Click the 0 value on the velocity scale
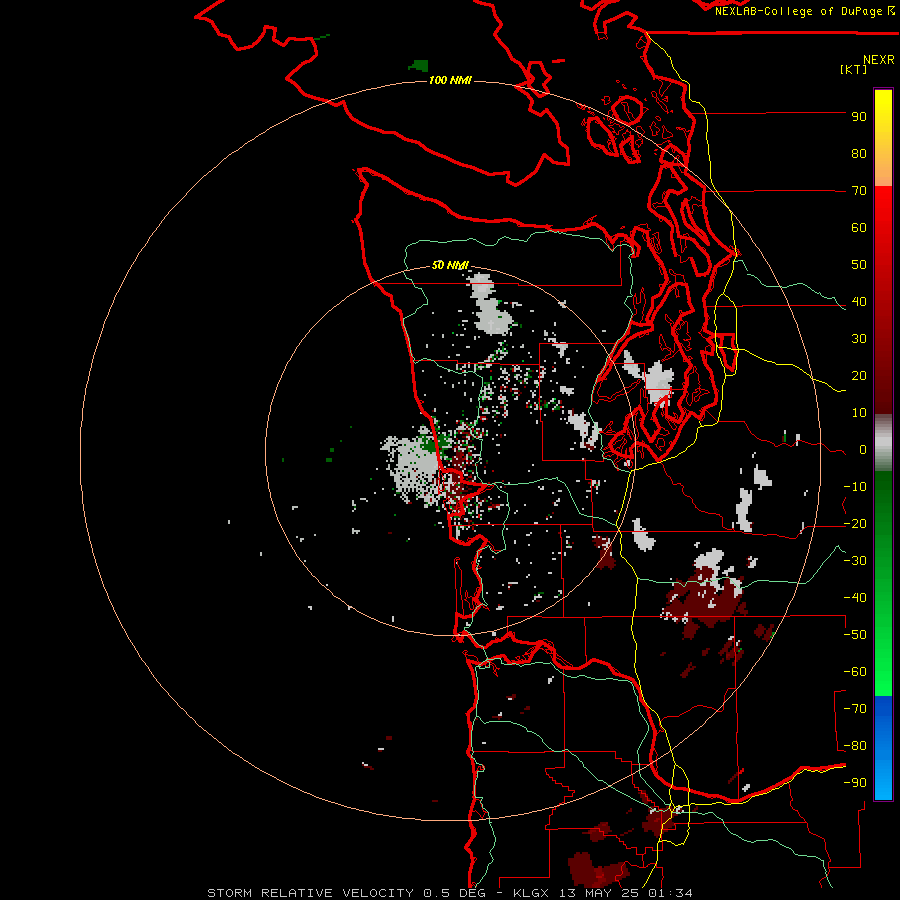The image size is (900, 900). click(x=863, y=450)
